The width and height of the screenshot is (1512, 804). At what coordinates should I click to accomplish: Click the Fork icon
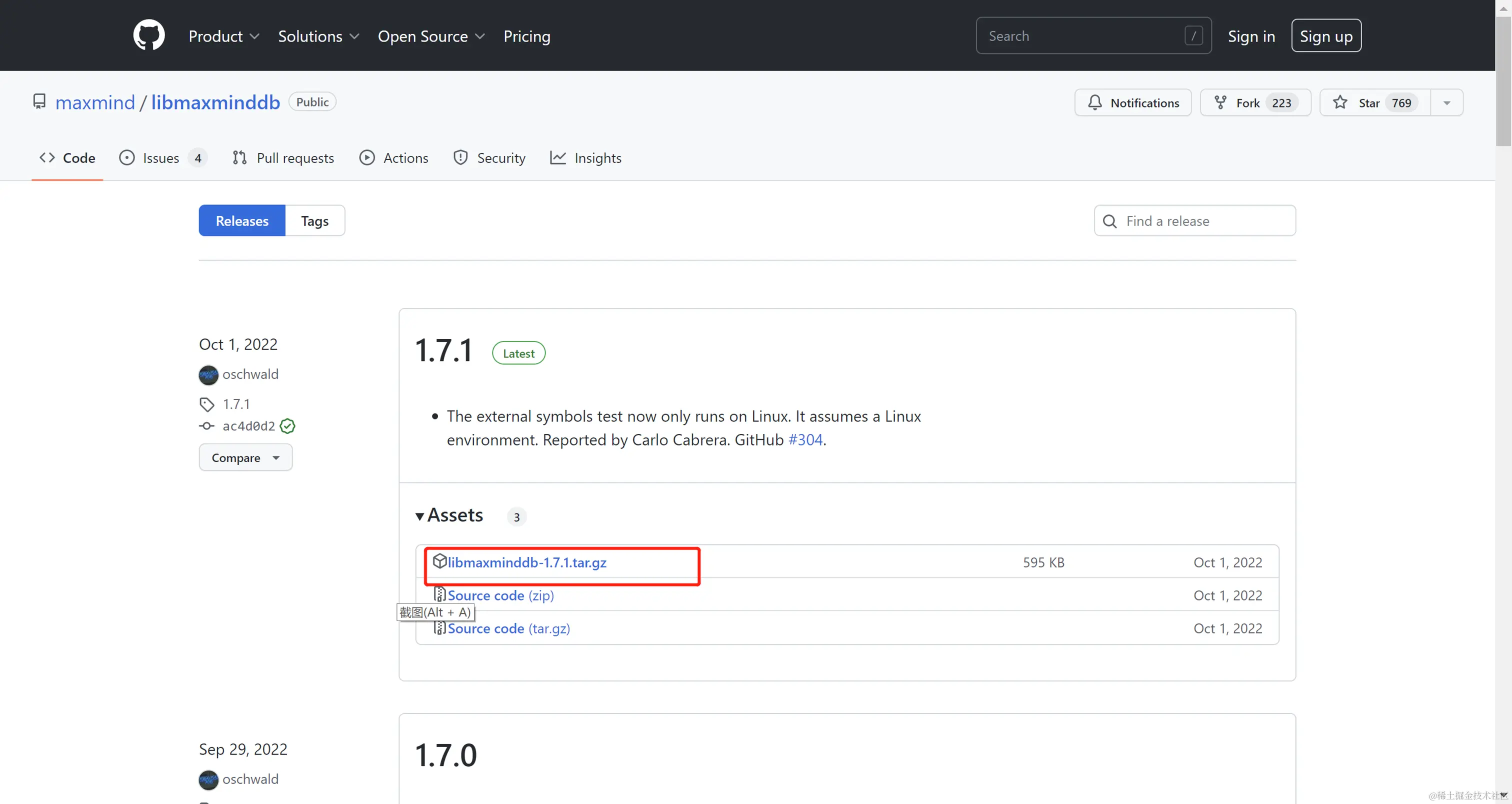(x=1220, y=102)
